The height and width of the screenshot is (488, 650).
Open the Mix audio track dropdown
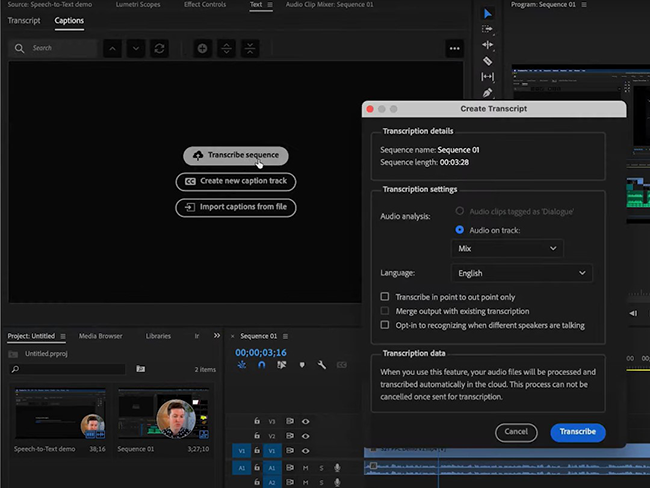[x=507, y=248]
